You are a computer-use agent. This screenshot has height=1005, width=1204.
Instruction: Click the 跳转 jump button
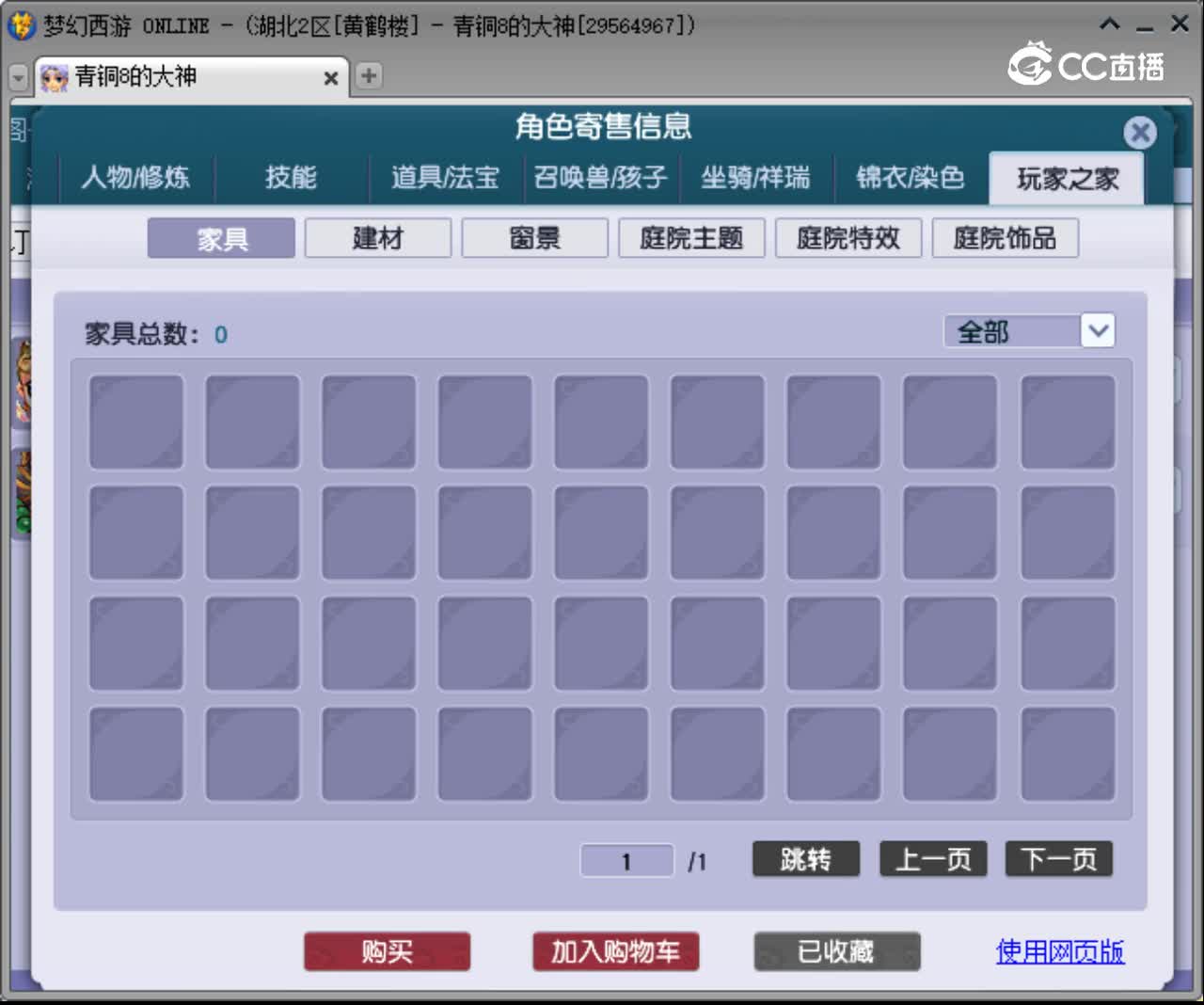point(806,859)
